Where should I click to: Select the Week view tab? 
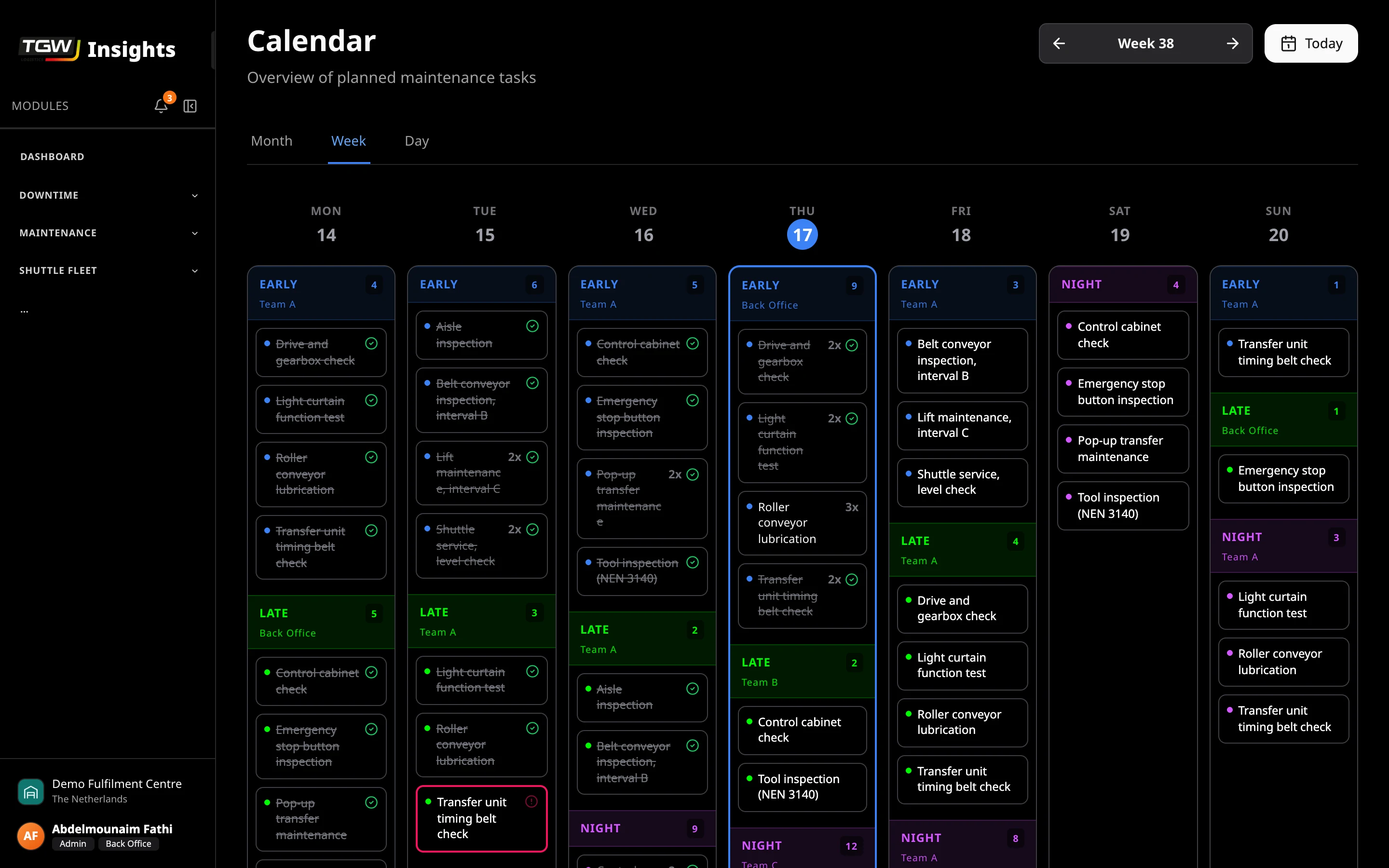pos(348,141)
